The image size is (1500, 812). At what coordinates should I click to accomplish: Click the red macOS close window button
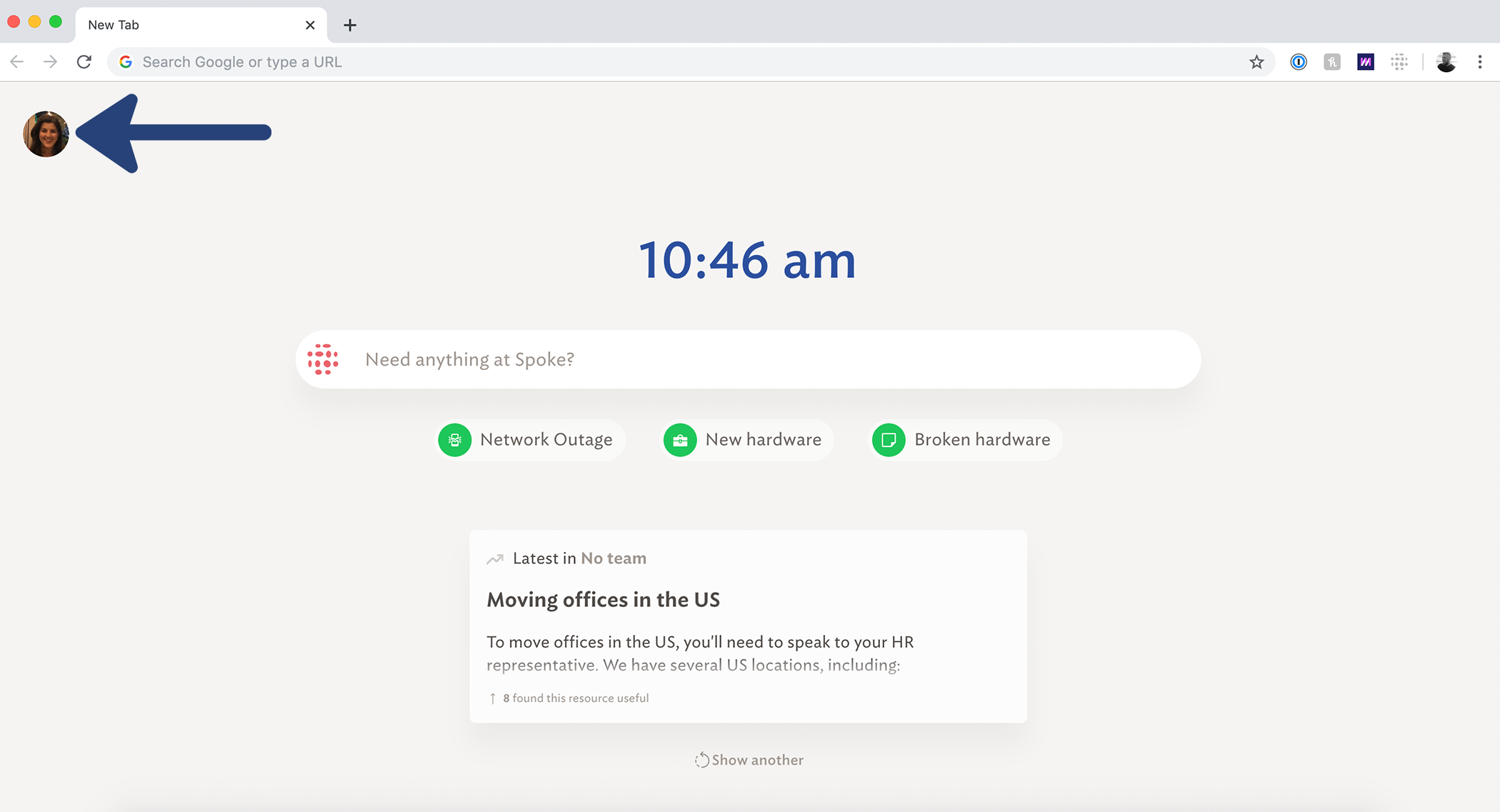tap(14, 21)
